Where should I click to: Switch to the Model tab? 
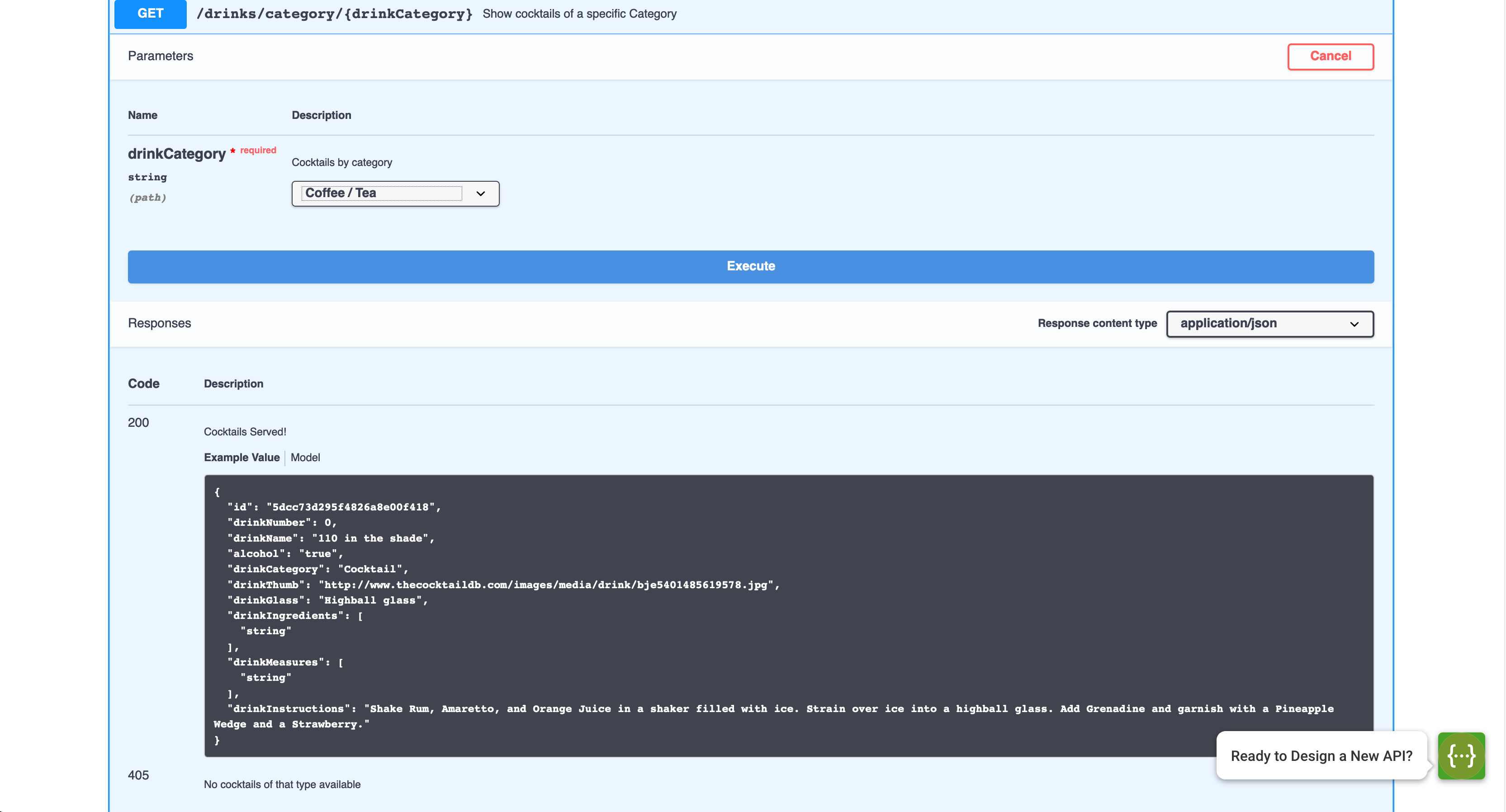(305, 457)
